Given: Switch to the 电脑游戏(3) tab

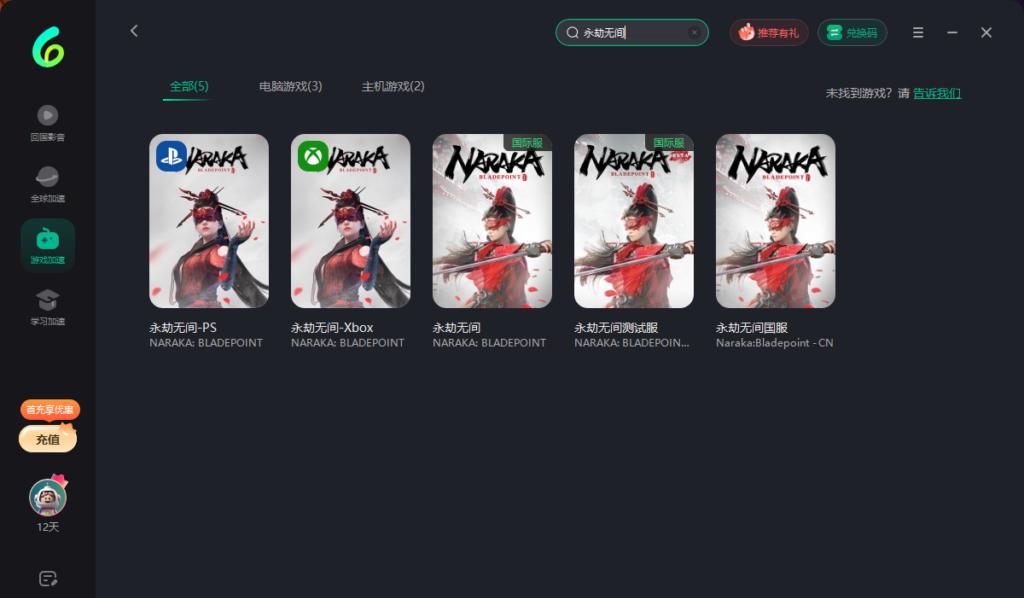Looking at the screenshot, I should click(290, 86).
